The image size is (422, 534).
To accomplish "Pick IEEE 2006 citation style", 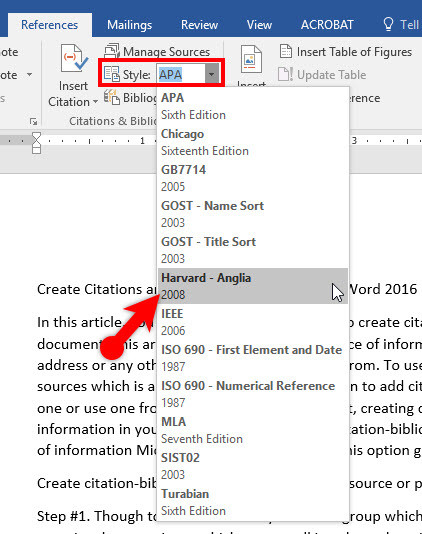I will 253,322.
